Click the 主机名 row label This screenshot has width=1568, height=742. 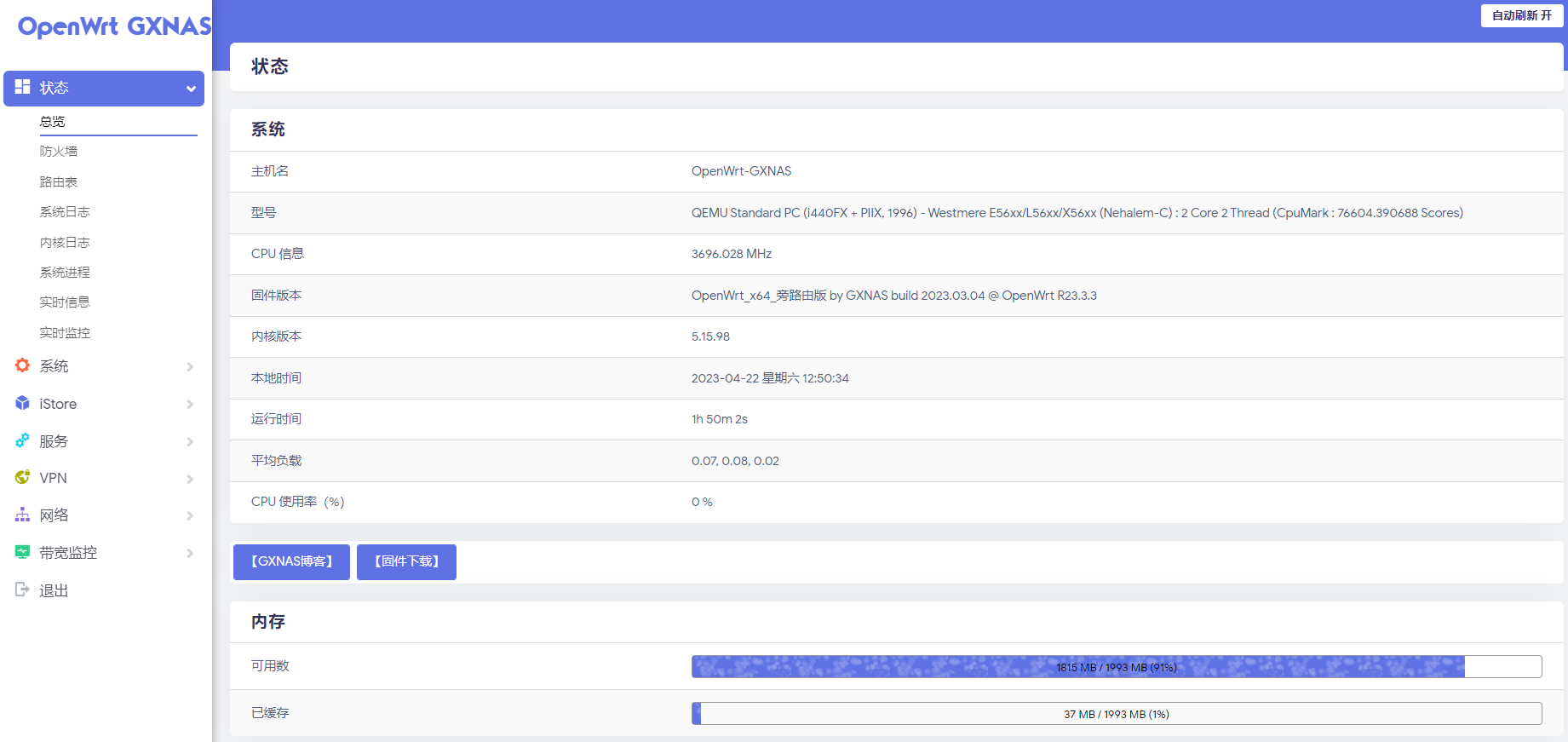(x=270, y=171)
